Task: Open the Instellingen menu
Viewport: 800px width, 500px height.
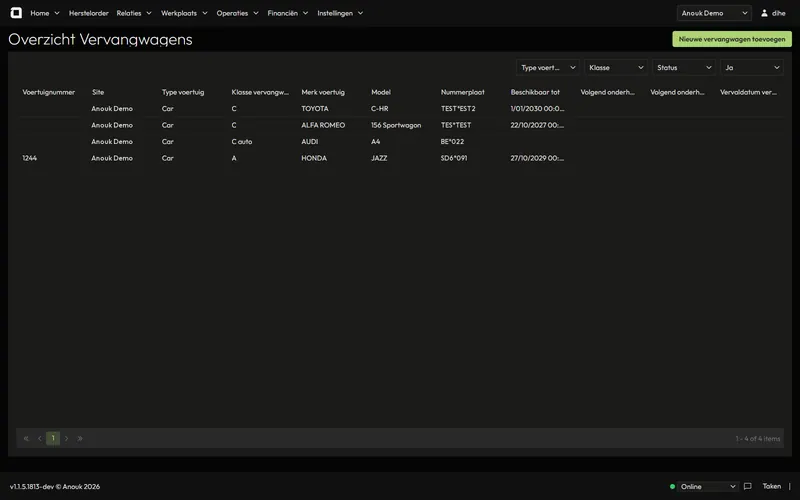Action: 340,13
